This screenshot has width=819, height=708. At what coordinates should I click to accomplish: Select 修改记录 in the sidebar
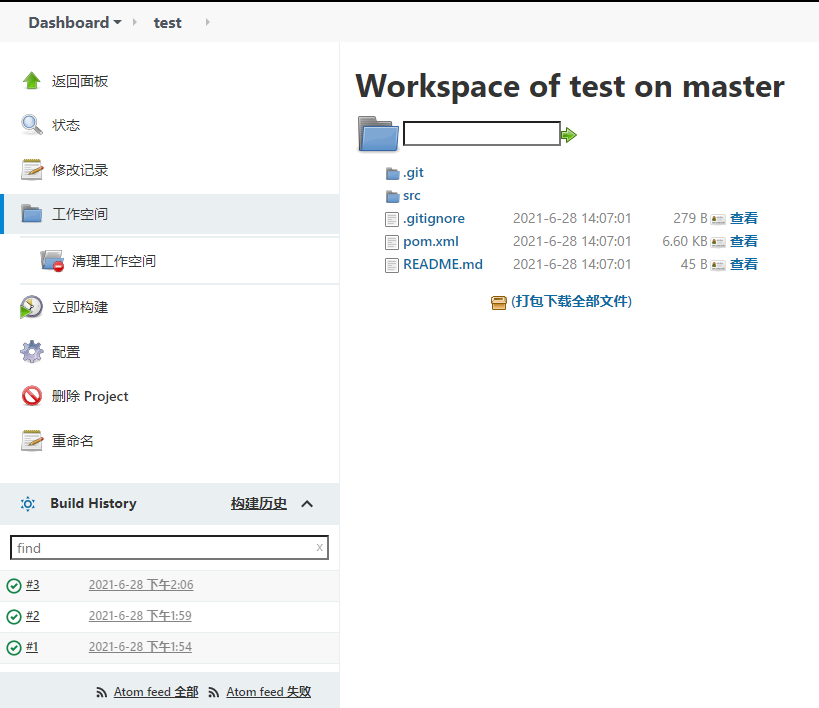(79, 170)
